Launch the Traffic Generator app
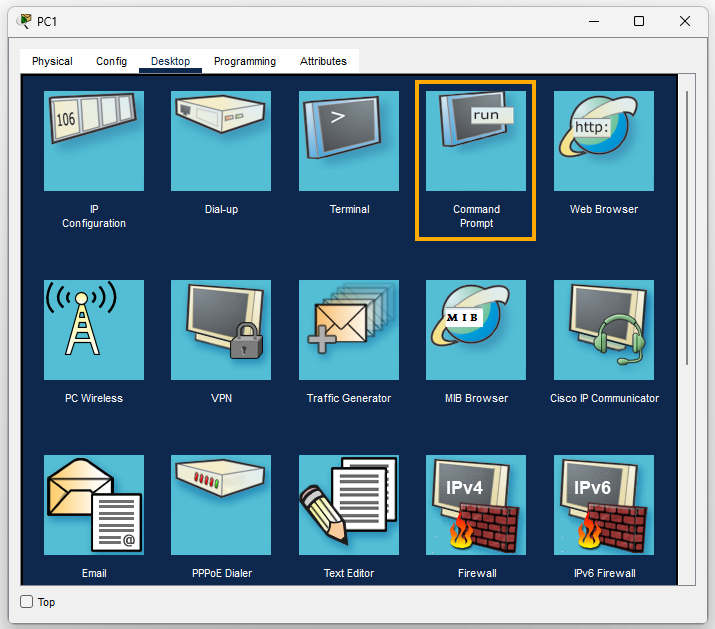The height and width of the screenshot is (629, 715). [349, 330]
